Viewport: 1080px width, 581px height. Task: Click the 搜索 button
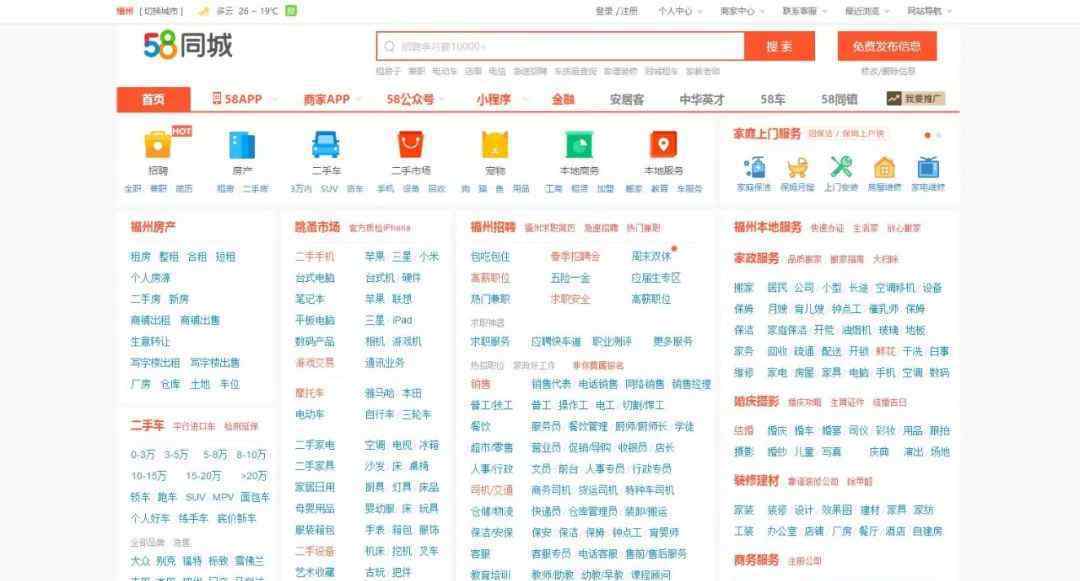(779, 46)
